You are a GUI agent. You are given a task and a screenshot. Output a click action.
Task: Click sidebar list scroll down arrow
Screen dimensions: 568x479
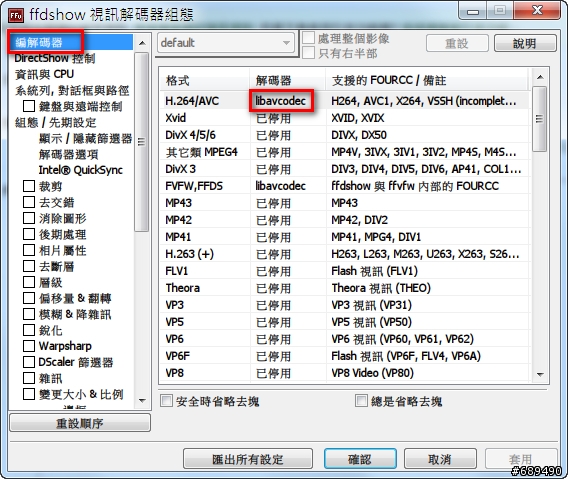(142, 401)
